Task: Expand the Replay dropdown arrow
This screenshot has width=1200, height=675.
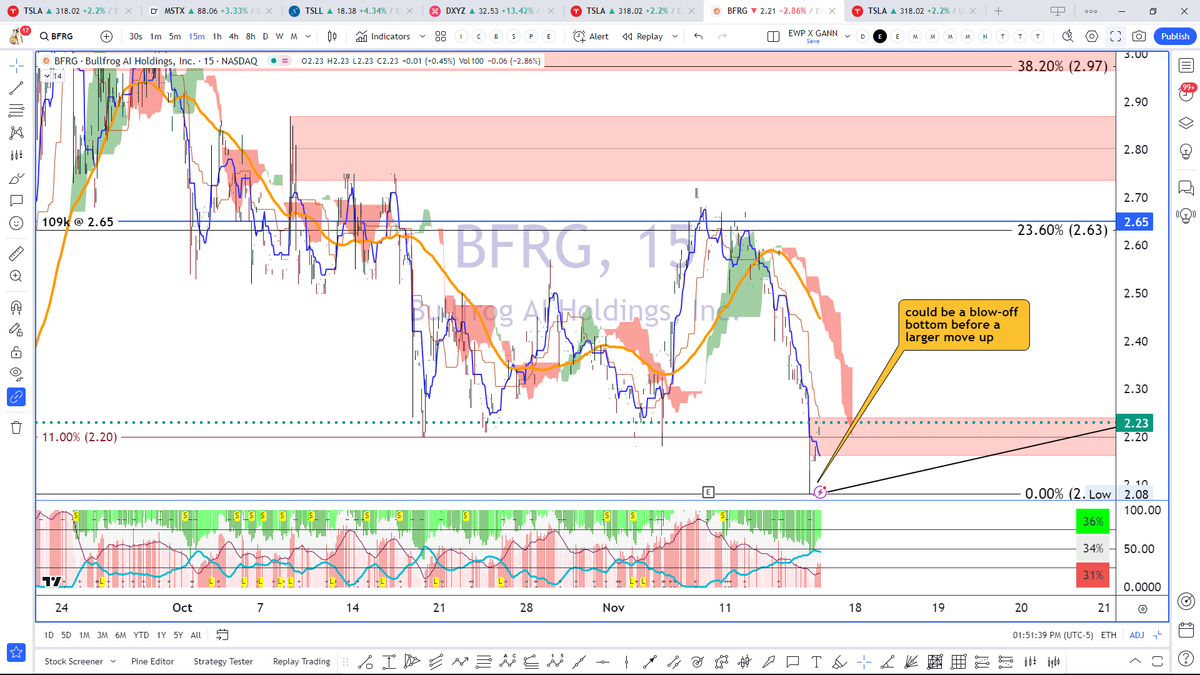Action: pos(675,36)
